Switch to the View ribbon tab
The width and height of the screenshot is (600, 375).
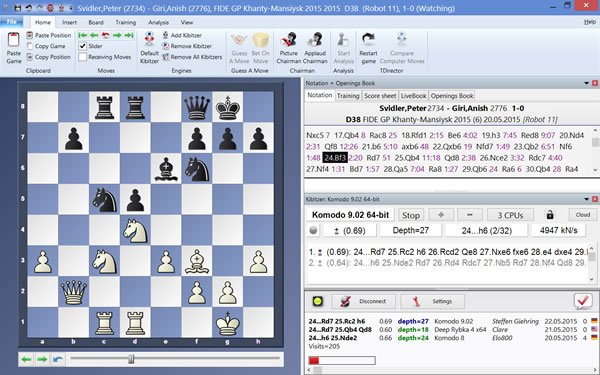[187, 22]
